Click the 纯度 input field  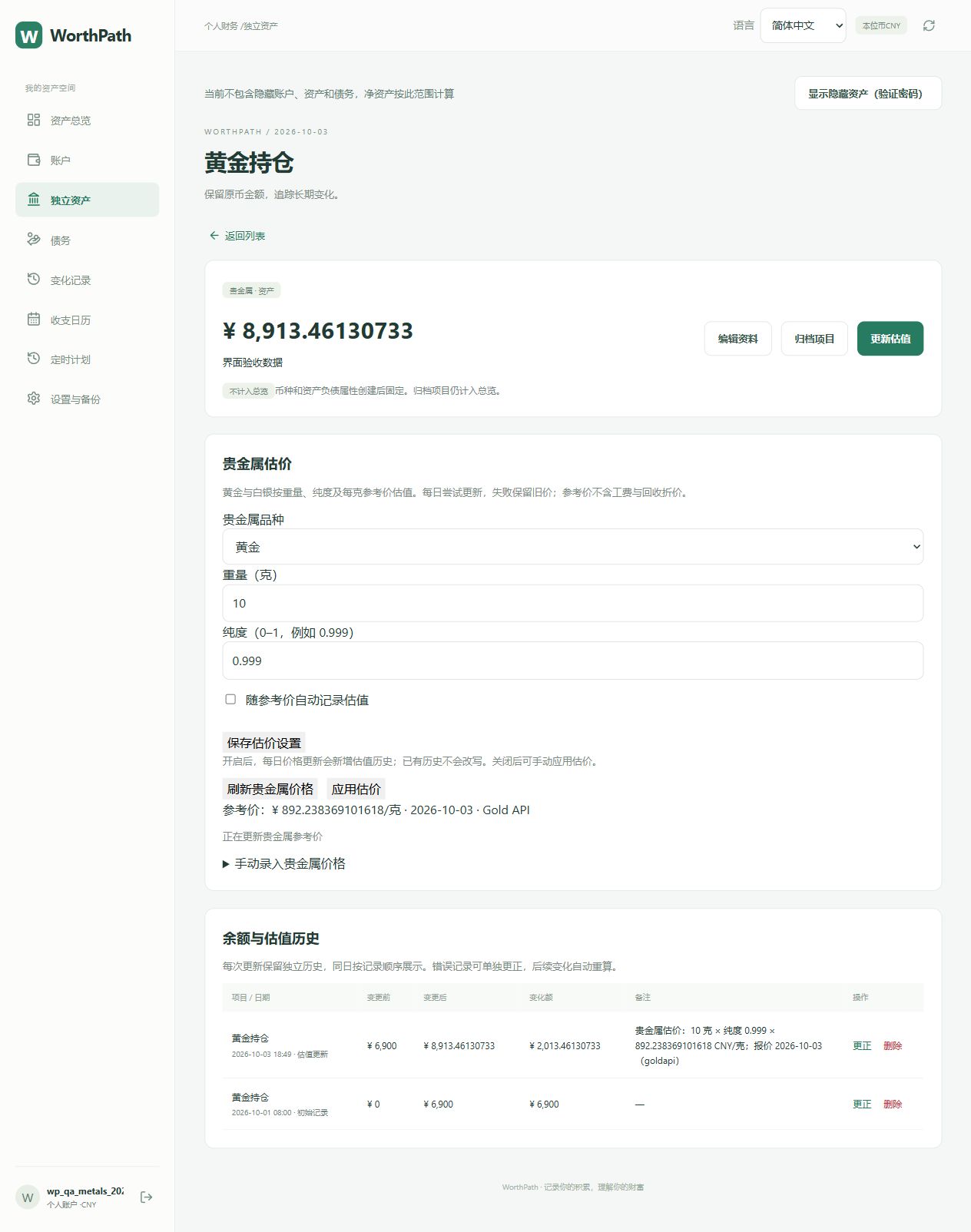point(572,661)
